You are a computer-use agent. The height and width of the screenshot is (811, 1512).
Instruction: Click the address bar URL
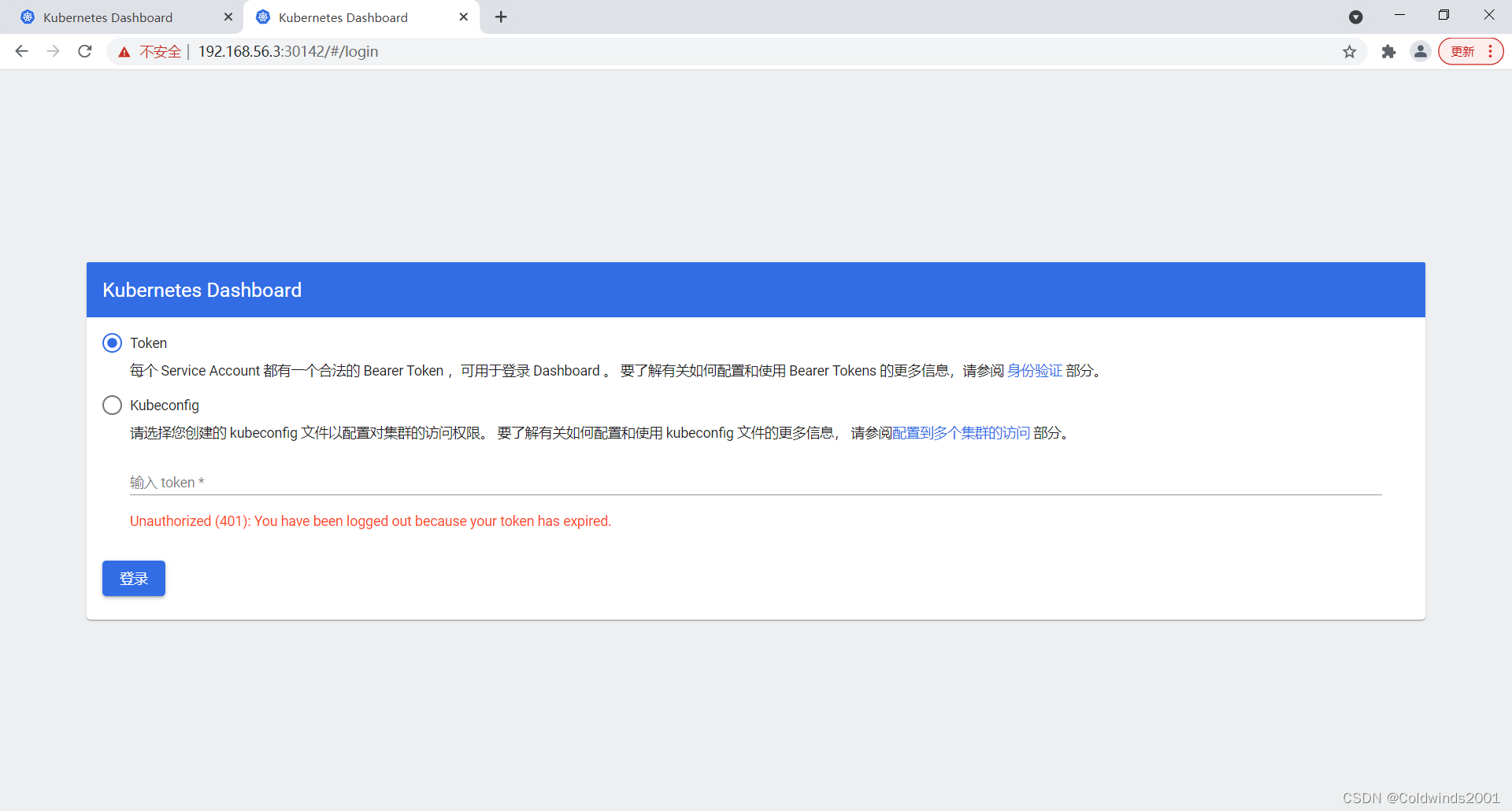pos(288,51)
